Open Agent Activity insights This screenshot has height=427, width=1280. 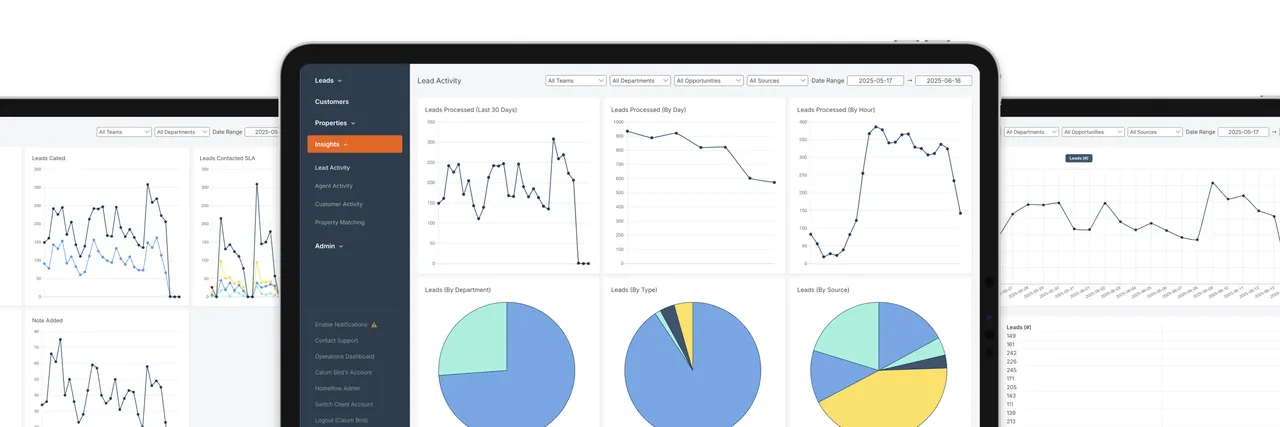click(x=334, y=186)
